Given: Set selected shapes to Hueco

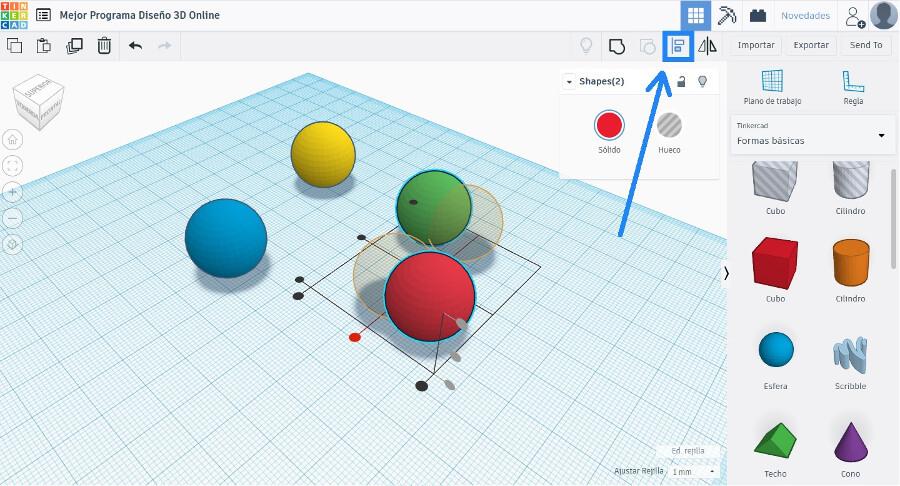Looking at the screenshot, I should coord(669,125).
